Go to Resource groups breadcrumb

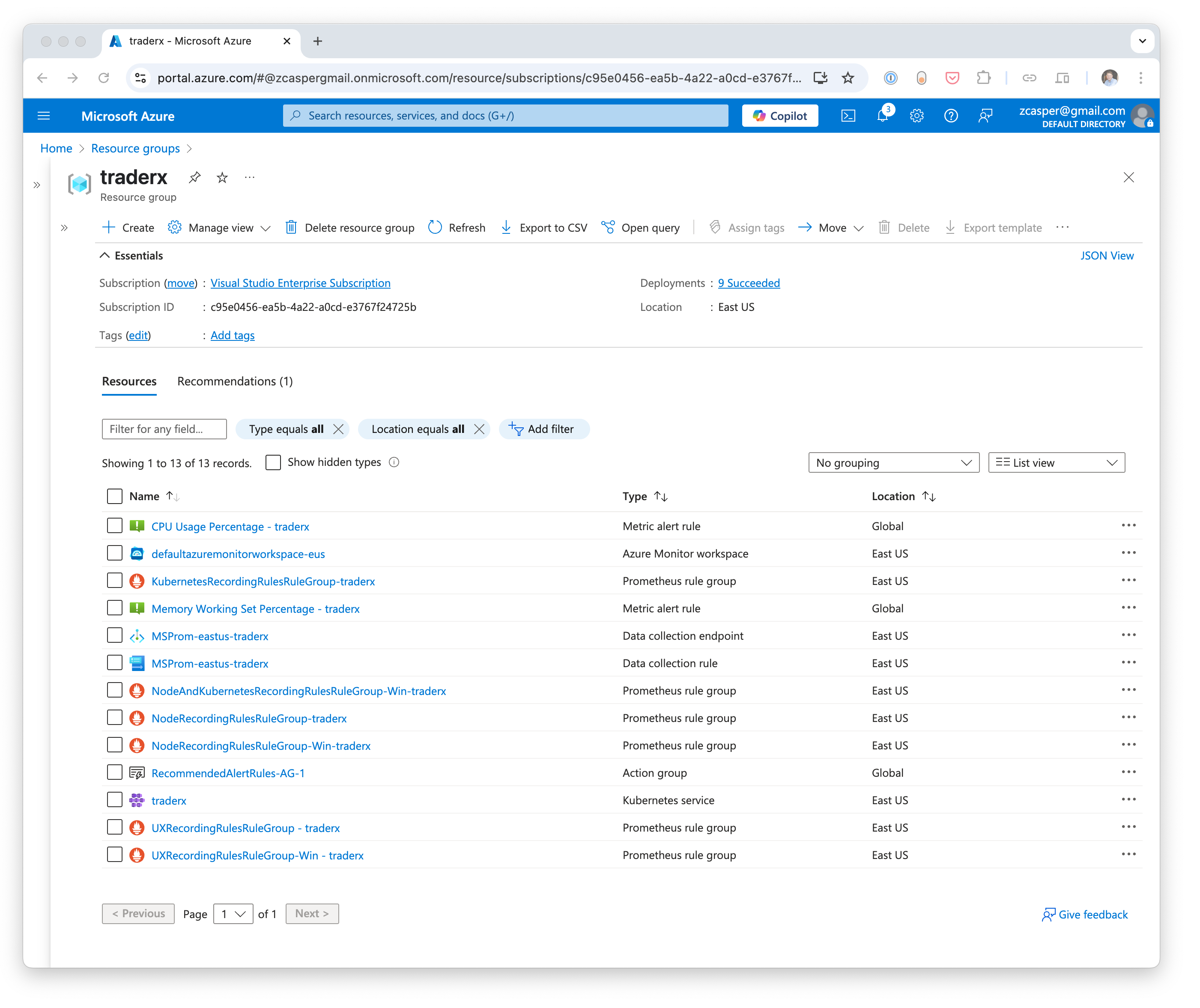(x=135, y=149)
